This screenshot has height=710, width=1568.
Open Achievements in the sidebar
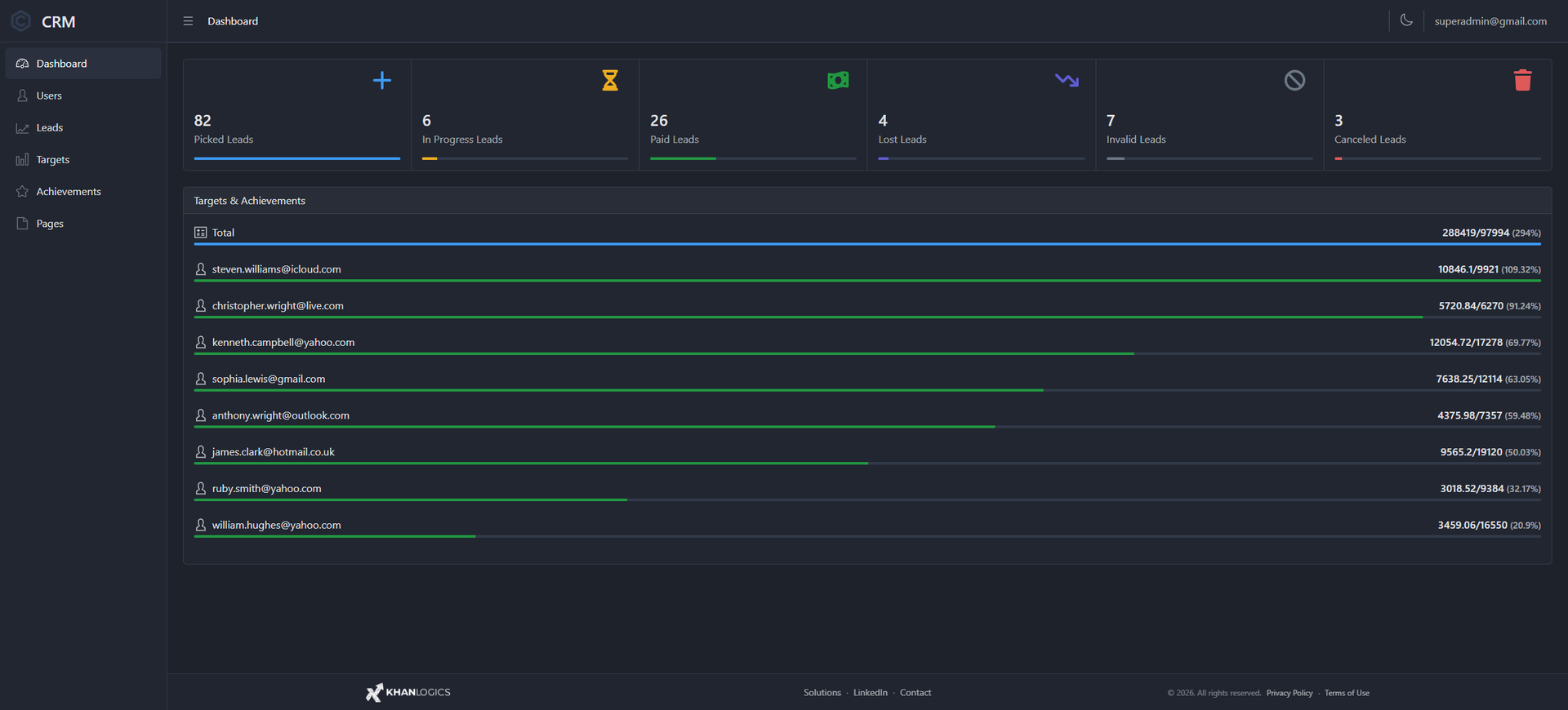(83, 192)
